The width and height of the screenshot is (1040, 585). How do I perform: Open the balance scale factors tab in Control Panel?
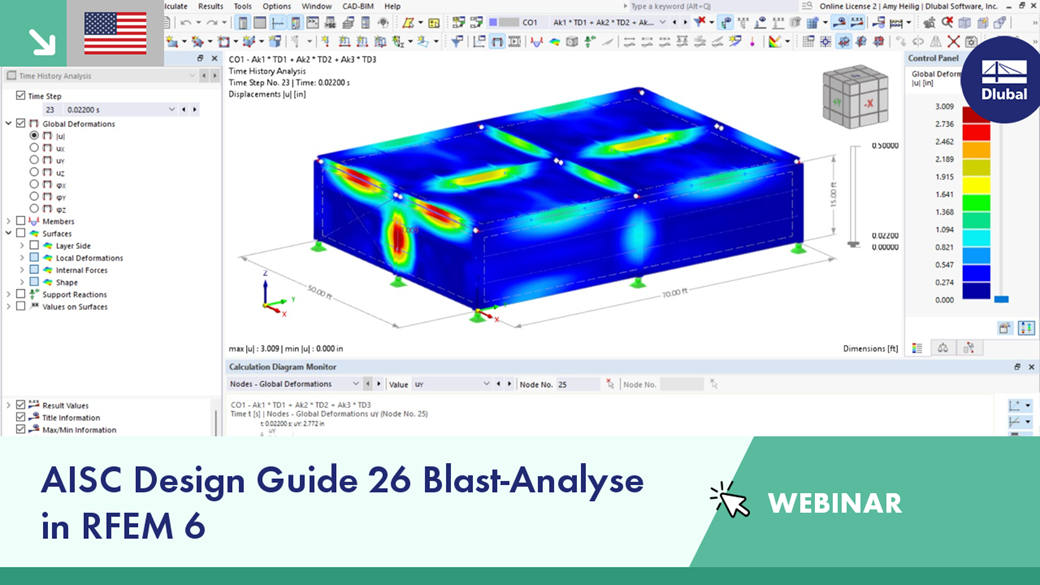942,348
